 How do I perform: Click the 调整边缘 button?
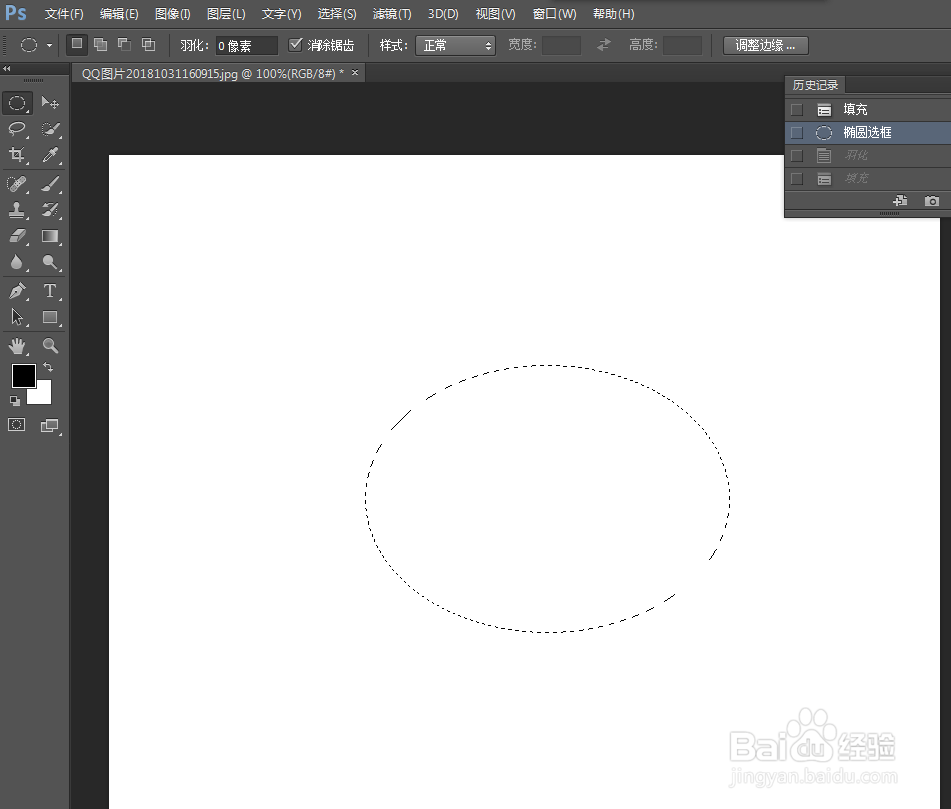pos(765,45)
